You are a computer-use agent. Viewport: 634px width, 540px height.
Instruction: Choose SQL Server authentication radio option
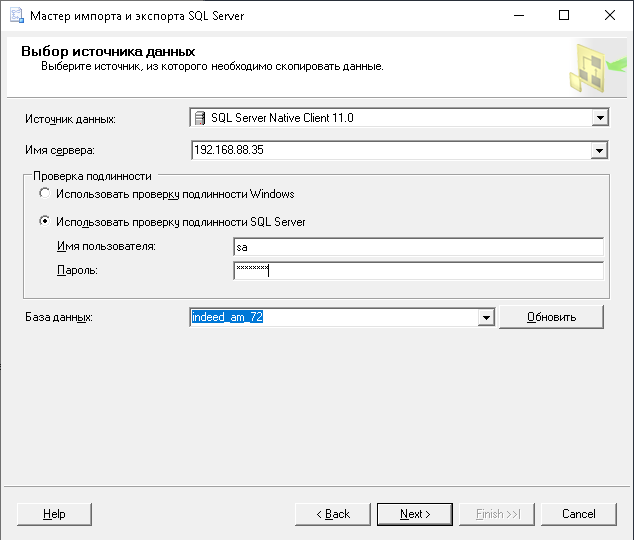pos(44,222)
